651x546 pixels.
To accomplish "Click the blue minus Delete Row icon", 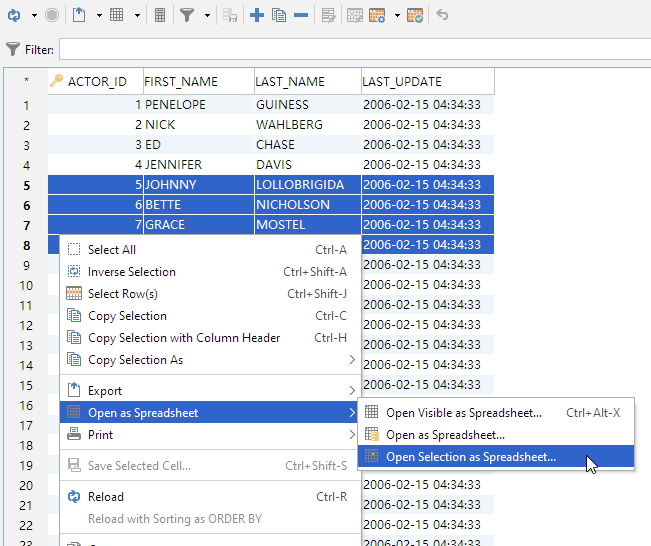I will (301, 15).
